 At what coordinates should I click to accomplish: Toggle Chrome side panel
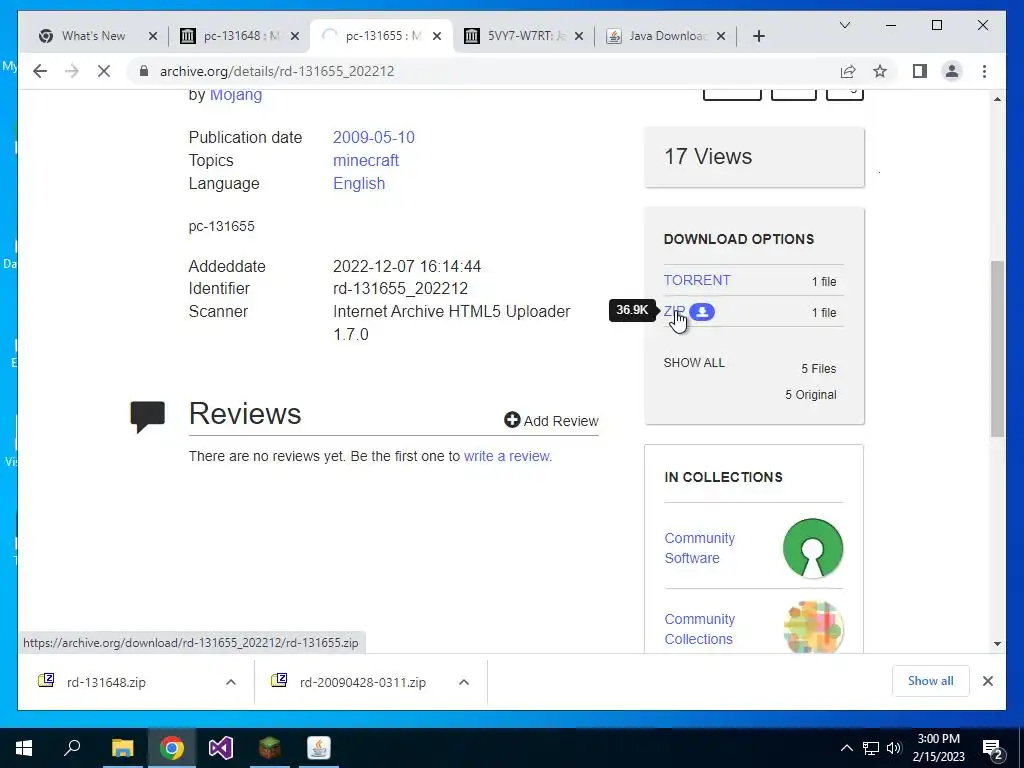point(920,71)
